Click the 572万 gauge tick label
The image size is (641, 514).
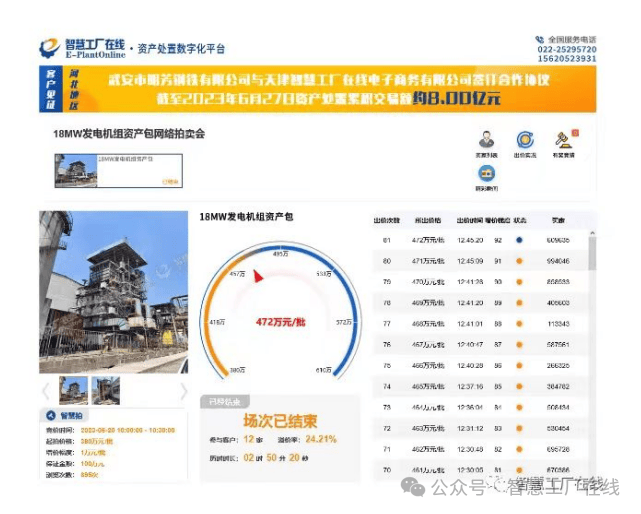pos(344,322)
